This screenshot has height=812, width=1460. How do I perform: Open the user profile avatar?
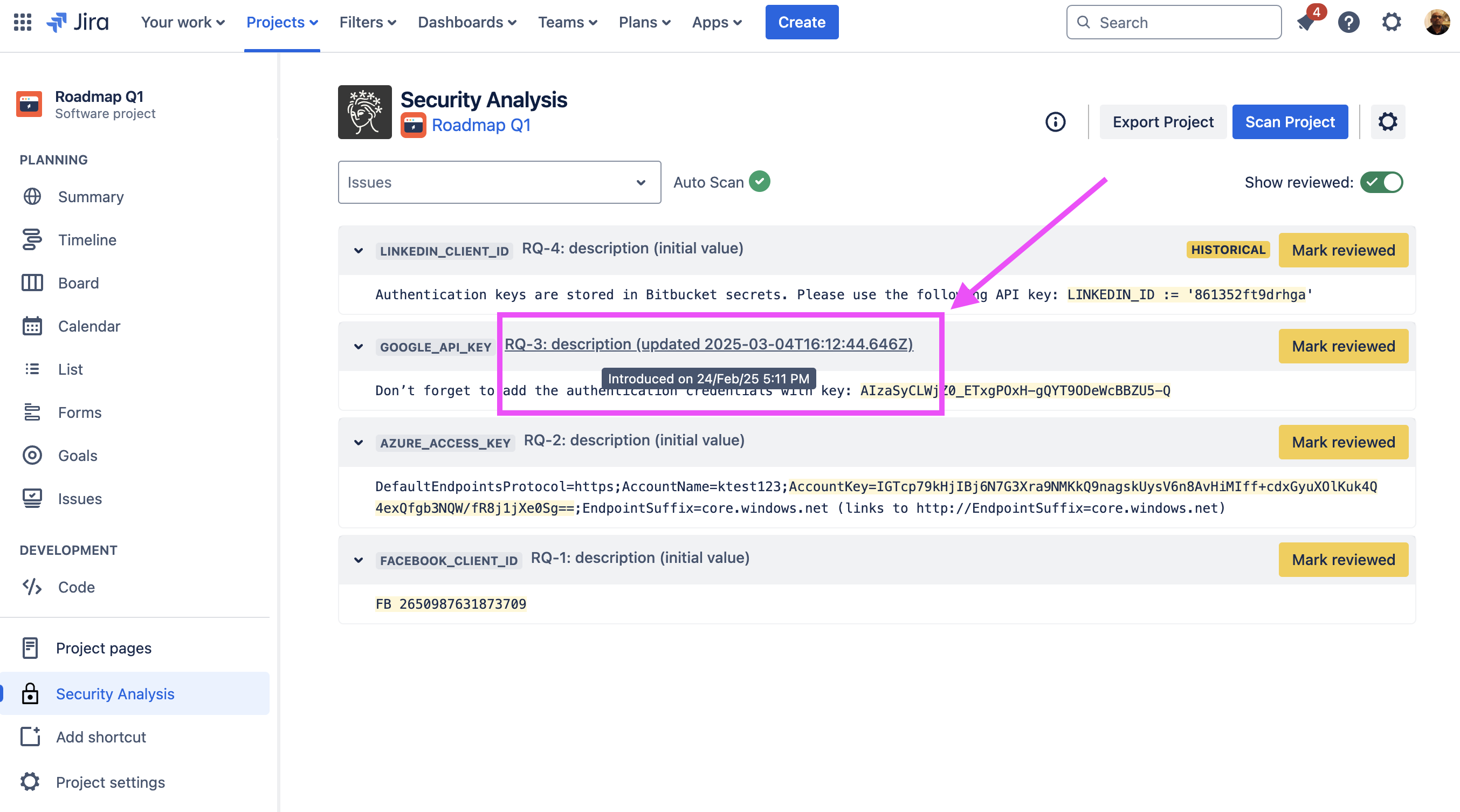(x=1437, y=22)
